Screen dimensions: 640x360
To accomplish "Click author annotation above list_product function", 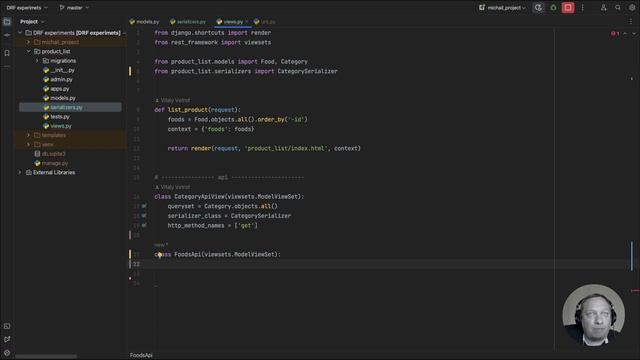I will (x=173, y=100).
